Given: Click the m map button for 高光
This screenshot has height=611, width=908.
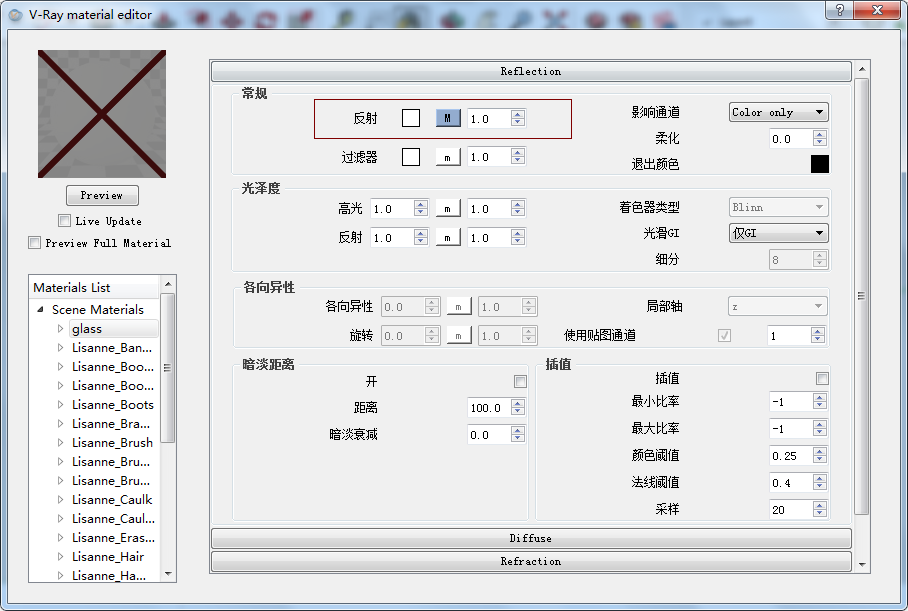Looking at the screenshot, I should point(447,209).
